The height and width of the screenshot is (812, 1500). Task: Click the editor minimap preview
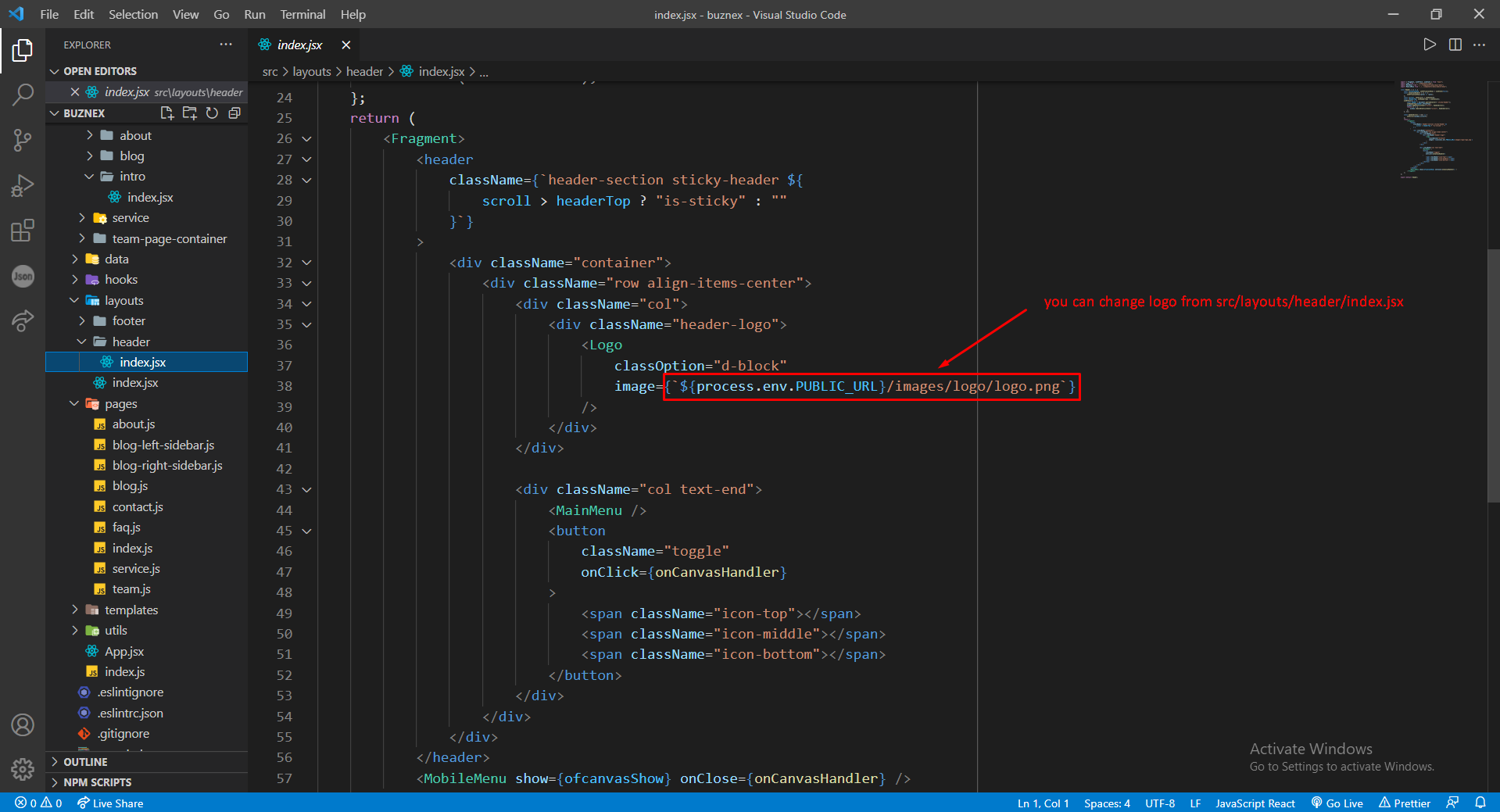1437,129
